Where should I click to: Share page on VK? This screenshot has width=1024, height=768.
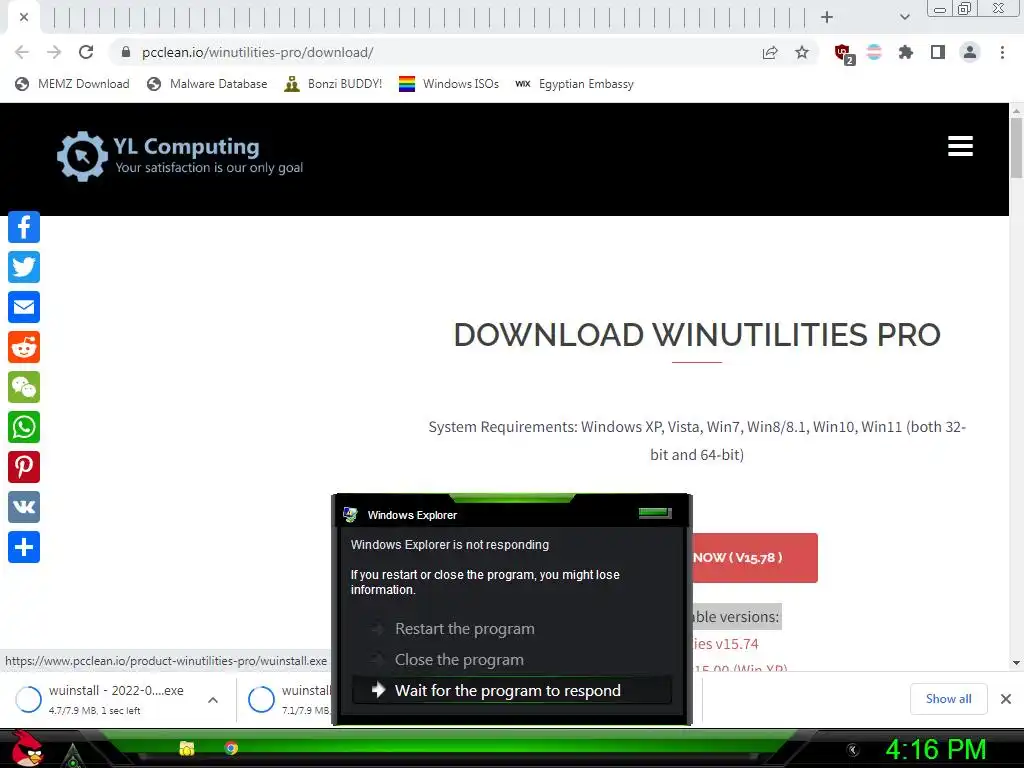(x=24, y=507)
